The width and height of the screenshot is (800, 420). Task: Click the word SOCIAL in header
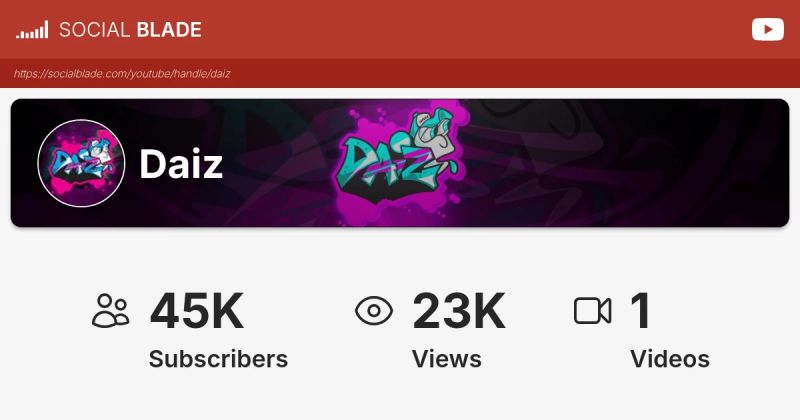[95, 30]
